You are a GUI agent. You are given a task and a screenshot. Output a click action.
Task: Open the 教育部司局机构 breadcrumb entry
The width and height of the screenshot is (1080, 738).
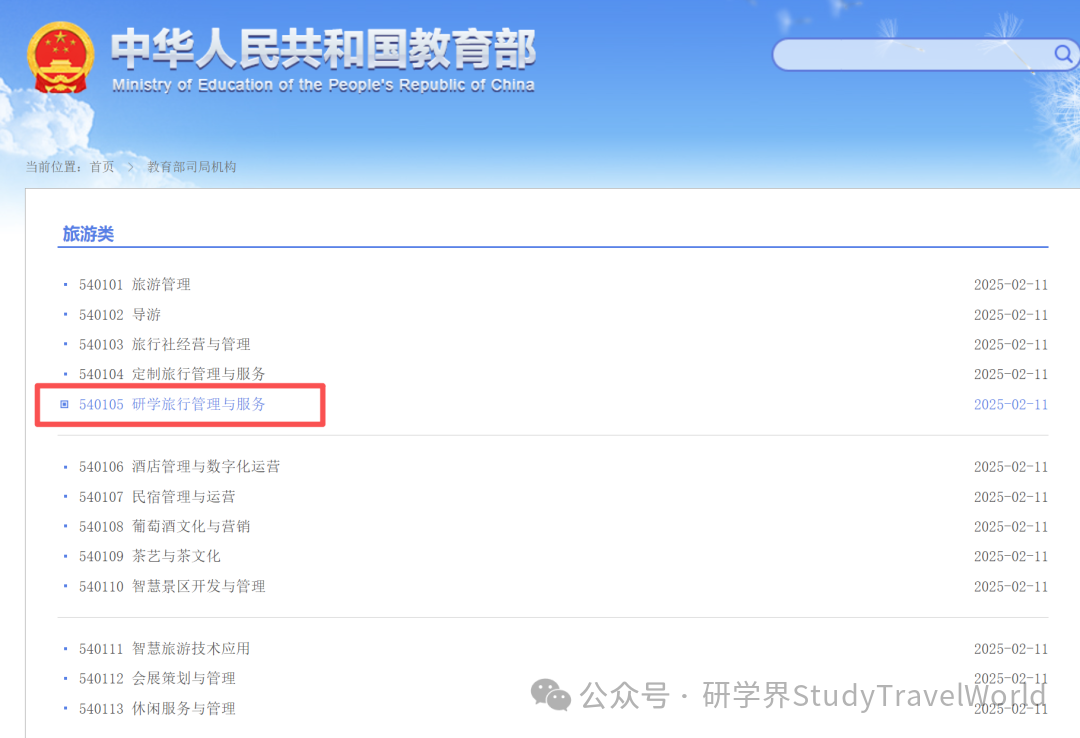pyautogui.click(x=191, y=167)
